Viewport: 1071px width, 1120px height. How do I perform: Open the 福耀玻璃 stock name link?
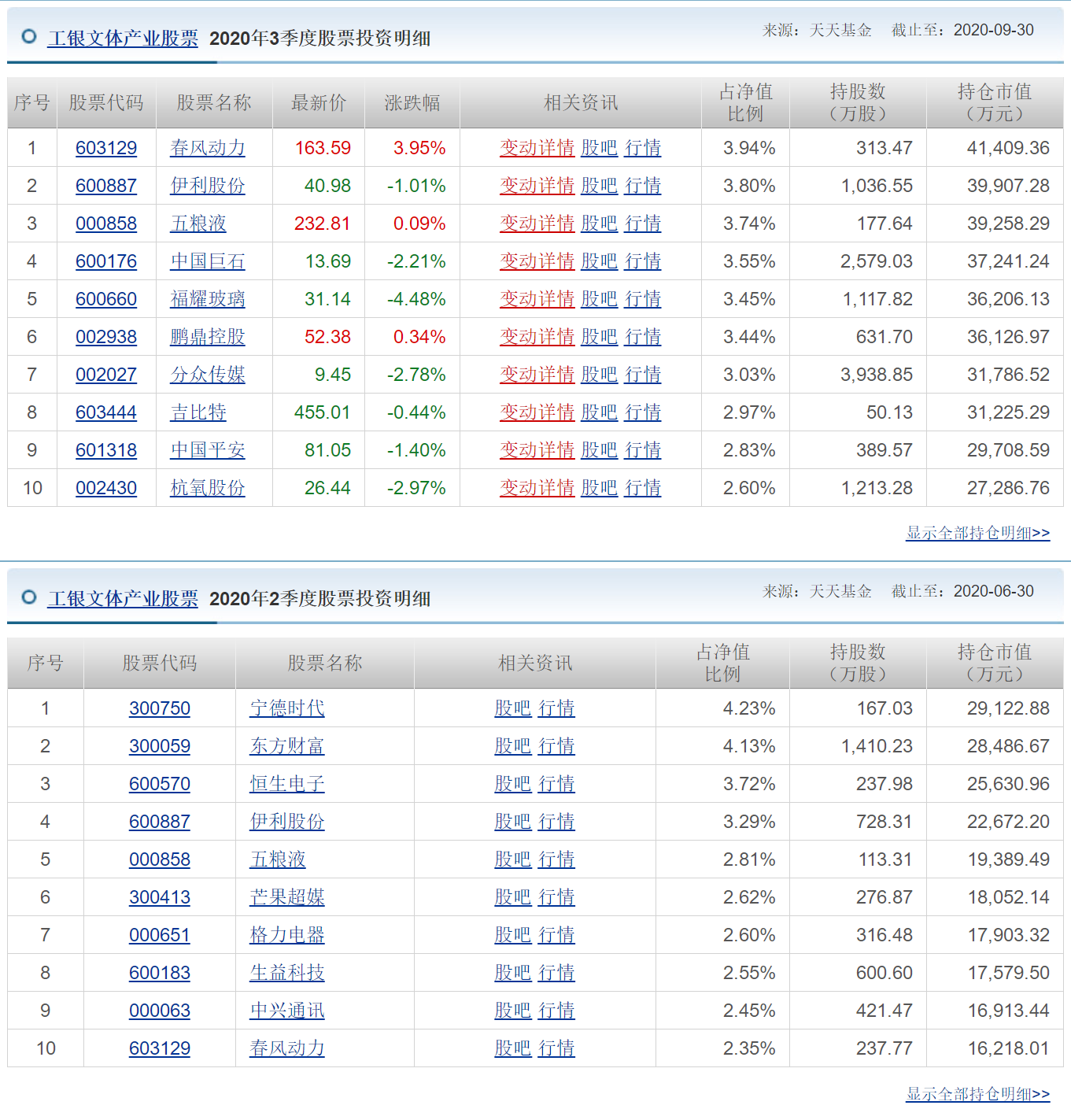208,299
